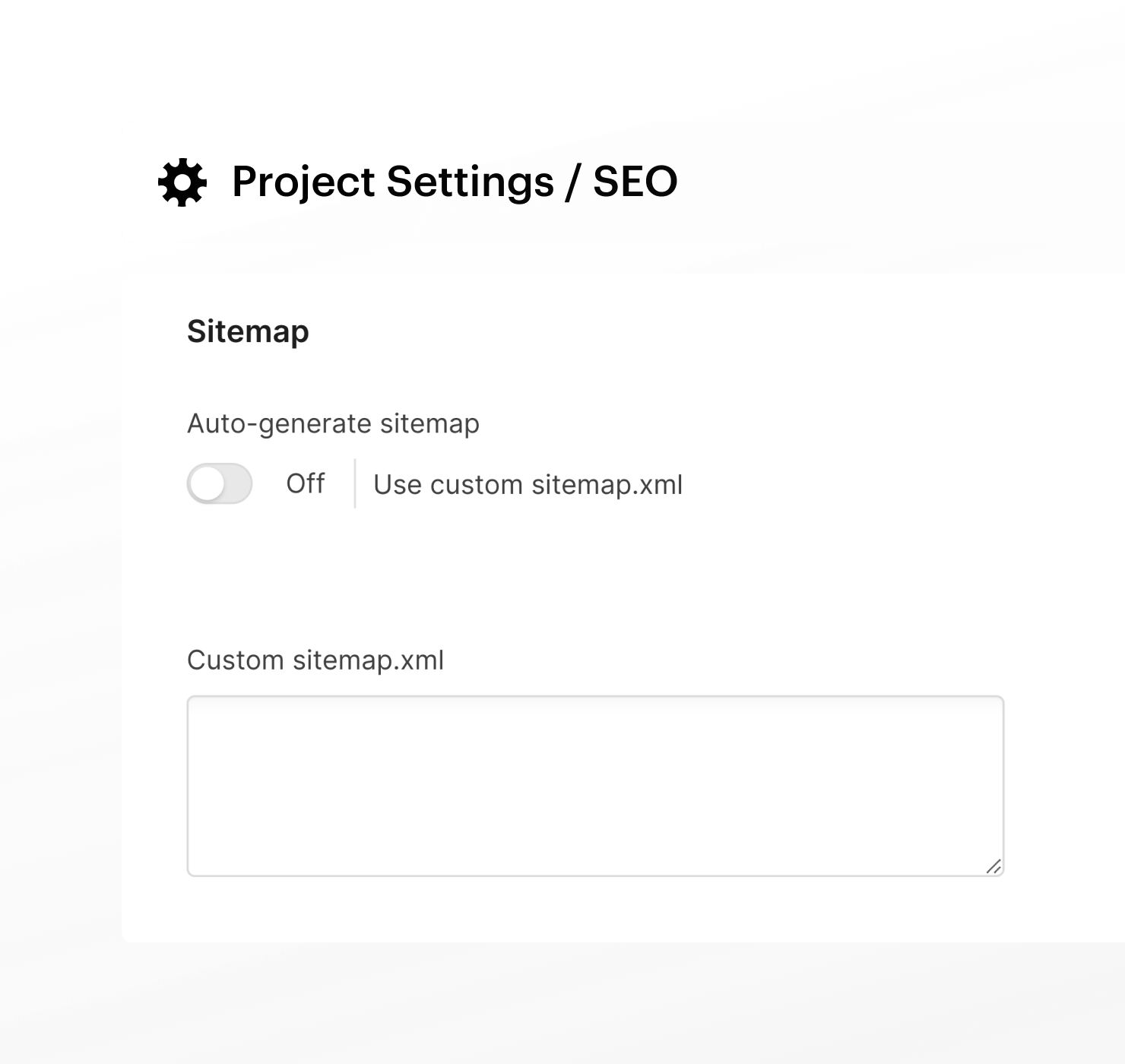Click the Use custom sitemap.xml text
The image size is (1125, 1064).
[x=528, y=484]
